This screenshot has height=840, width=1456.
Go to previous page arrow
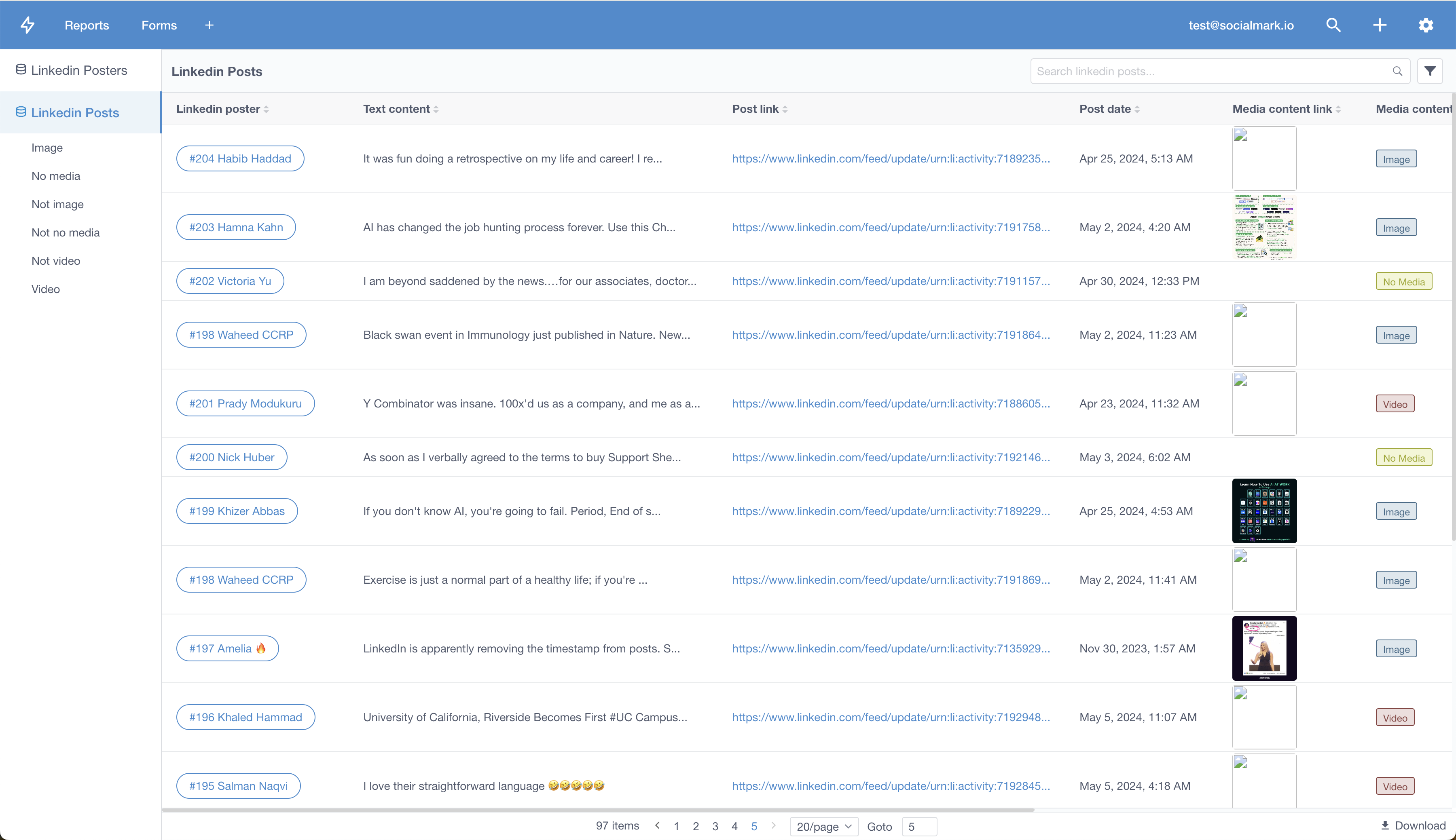[657, 825]
